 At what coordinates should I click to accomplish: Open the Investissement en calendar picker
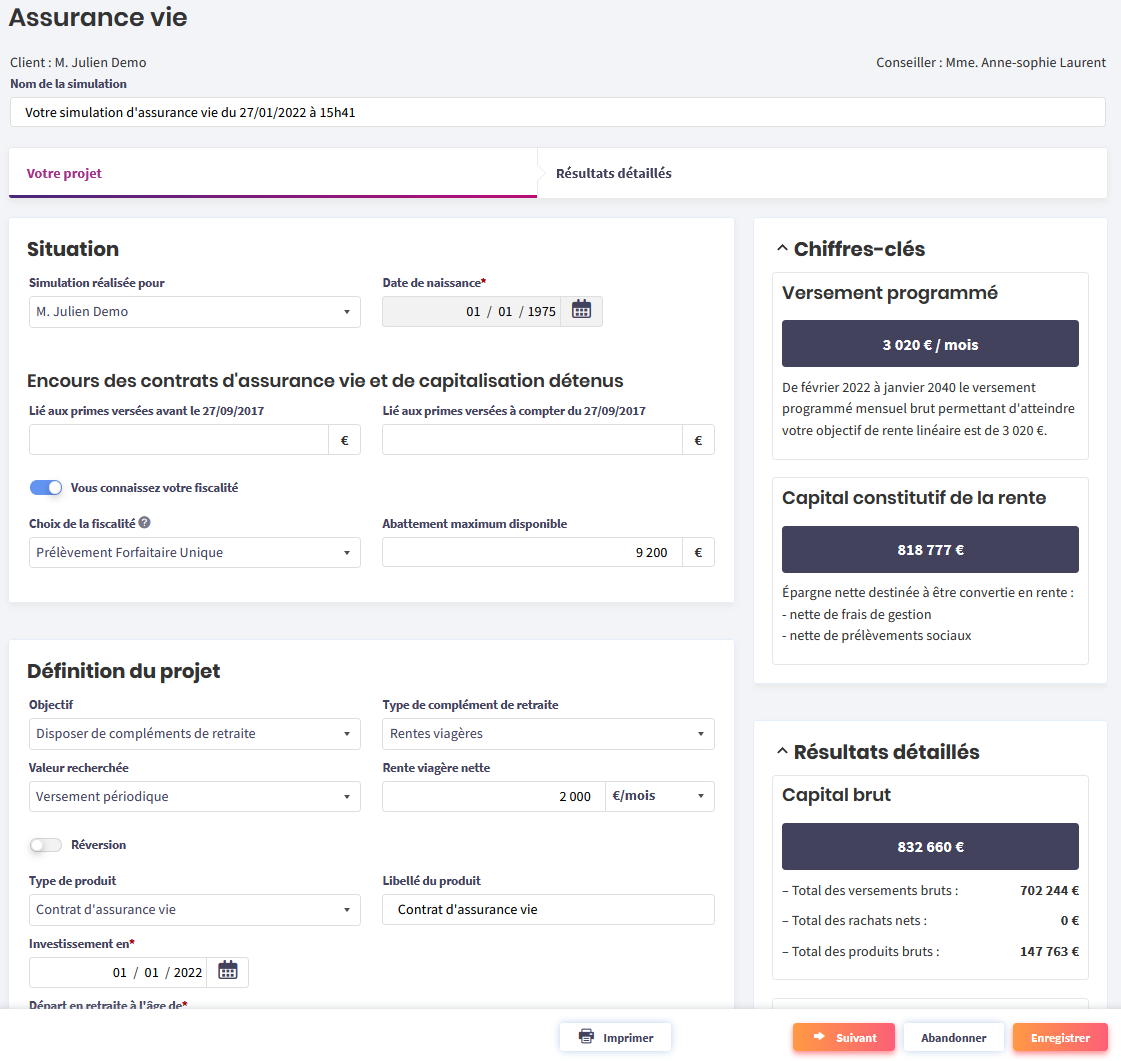227,972
